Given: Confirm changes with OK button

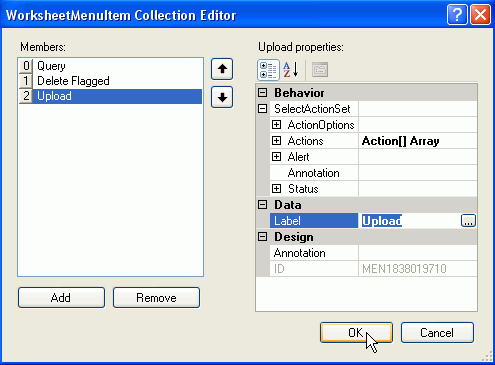Looking at the screenshot, I should click(356, 332).
